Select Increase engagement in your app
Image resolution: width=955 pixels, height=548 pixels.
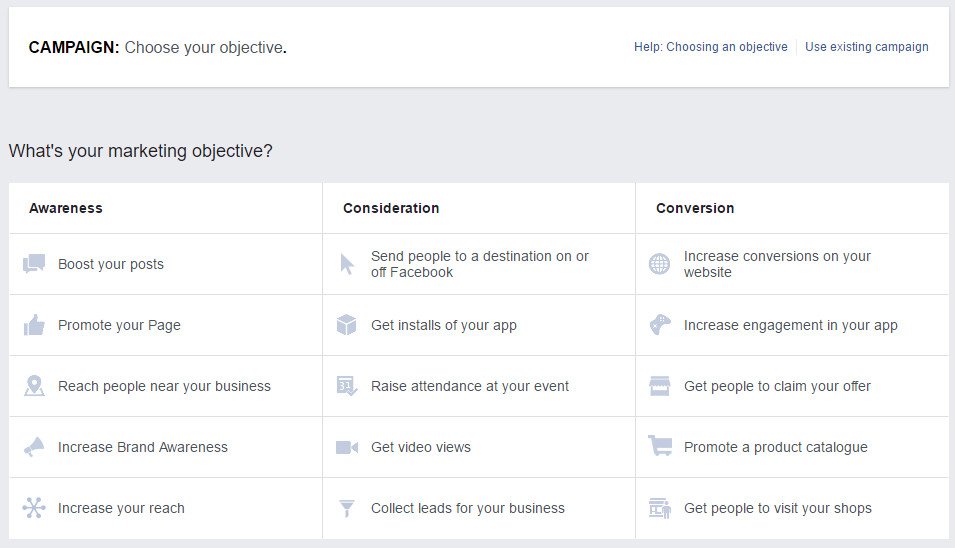pyautogui.click(x=792, y=325)
